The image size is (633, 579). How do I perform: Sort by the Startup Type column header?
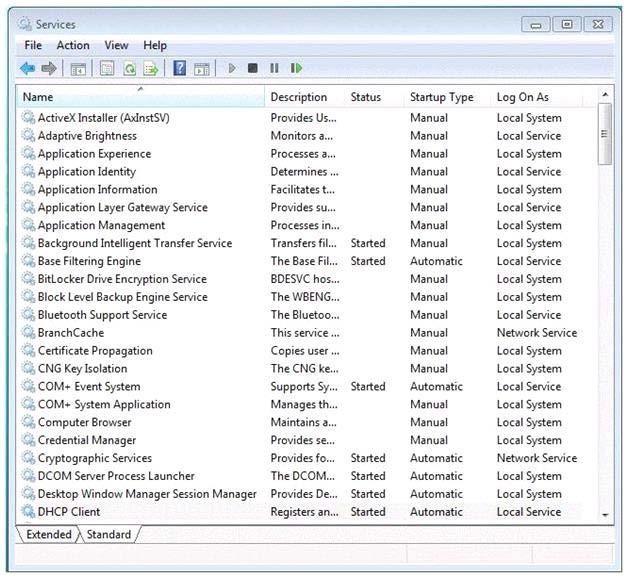coord(447,97)
